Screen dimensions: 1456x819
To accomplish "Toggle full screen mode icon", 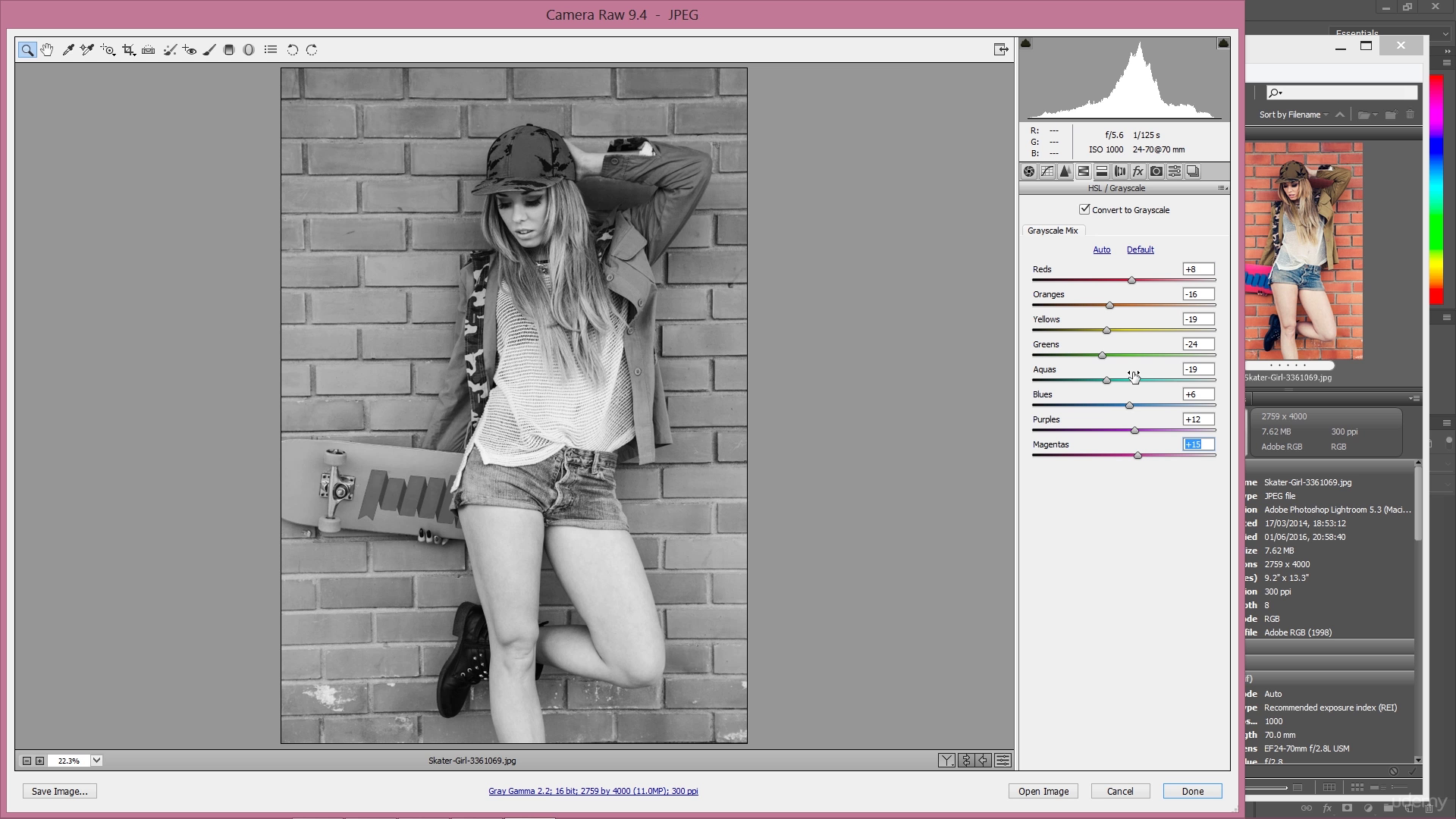I will 1001,50.
